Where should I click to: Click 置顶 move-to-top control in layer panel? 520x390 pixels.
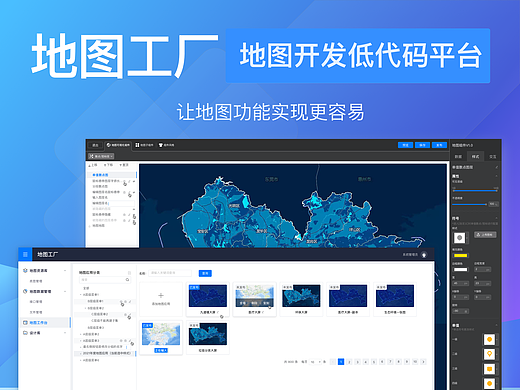click(124, 165)
